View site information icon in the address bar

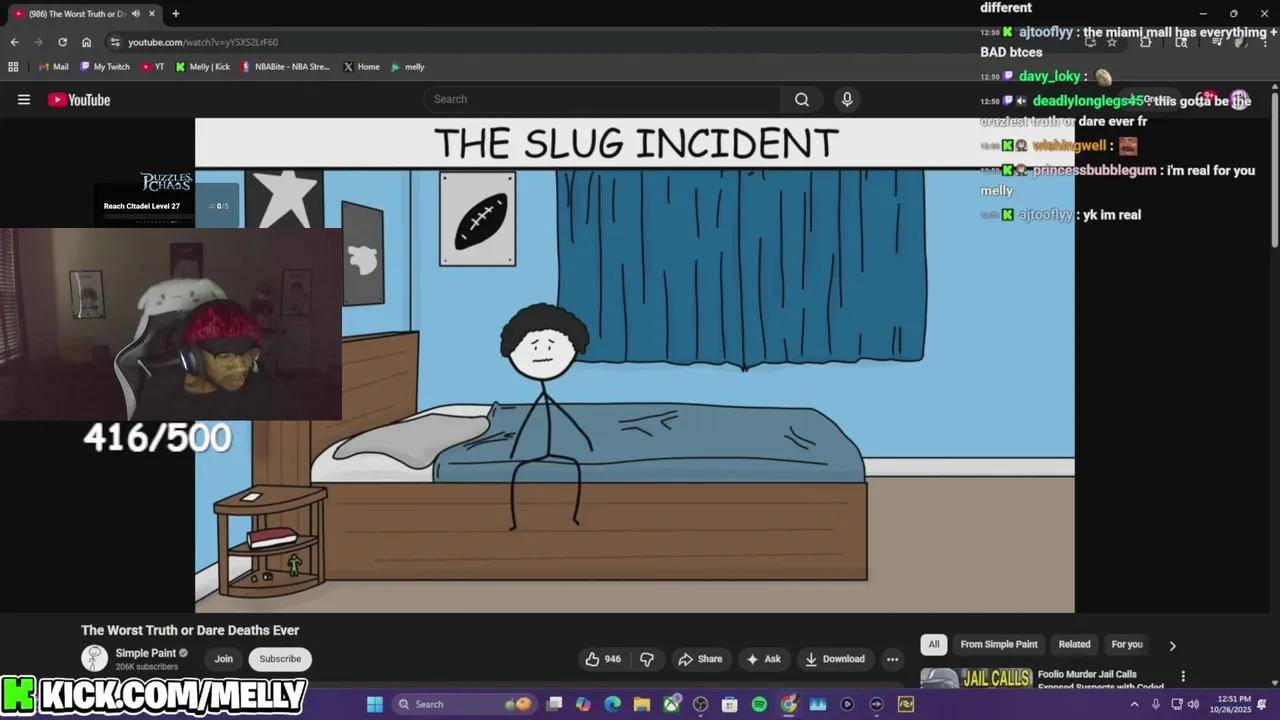point(115,42)
